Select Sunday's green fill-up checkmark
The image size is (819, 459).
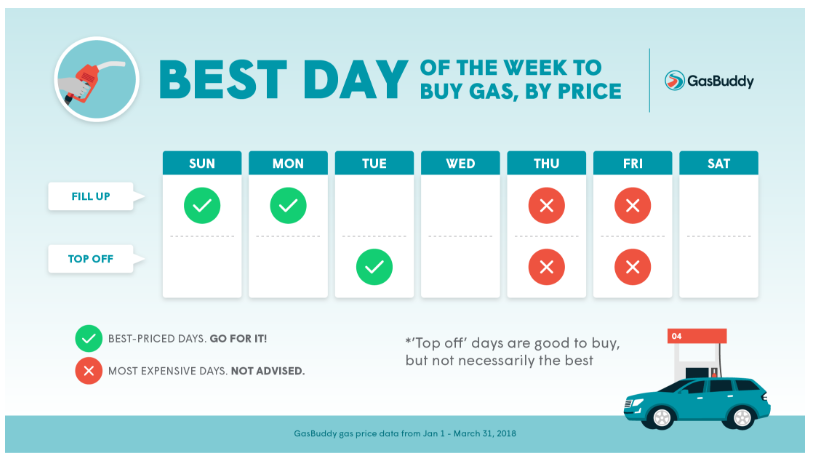coord(202,206)
